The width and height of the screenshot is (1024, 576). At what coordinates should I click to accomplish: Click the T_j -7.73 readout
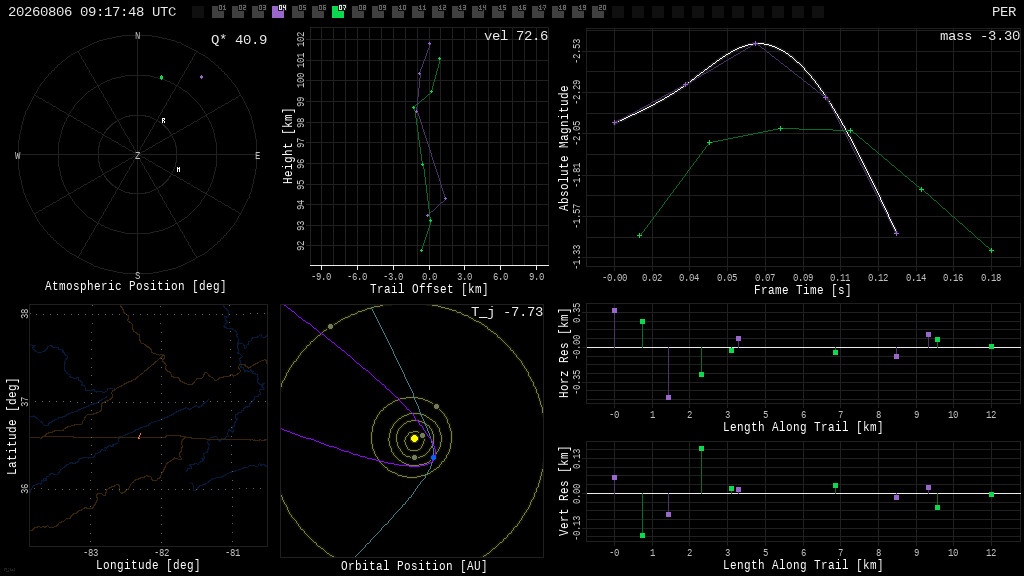coord(507,312)
